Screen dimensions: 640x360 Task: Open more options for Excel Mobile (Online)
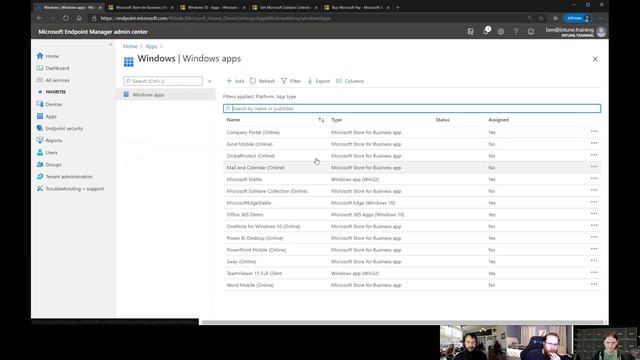point(594,143)
